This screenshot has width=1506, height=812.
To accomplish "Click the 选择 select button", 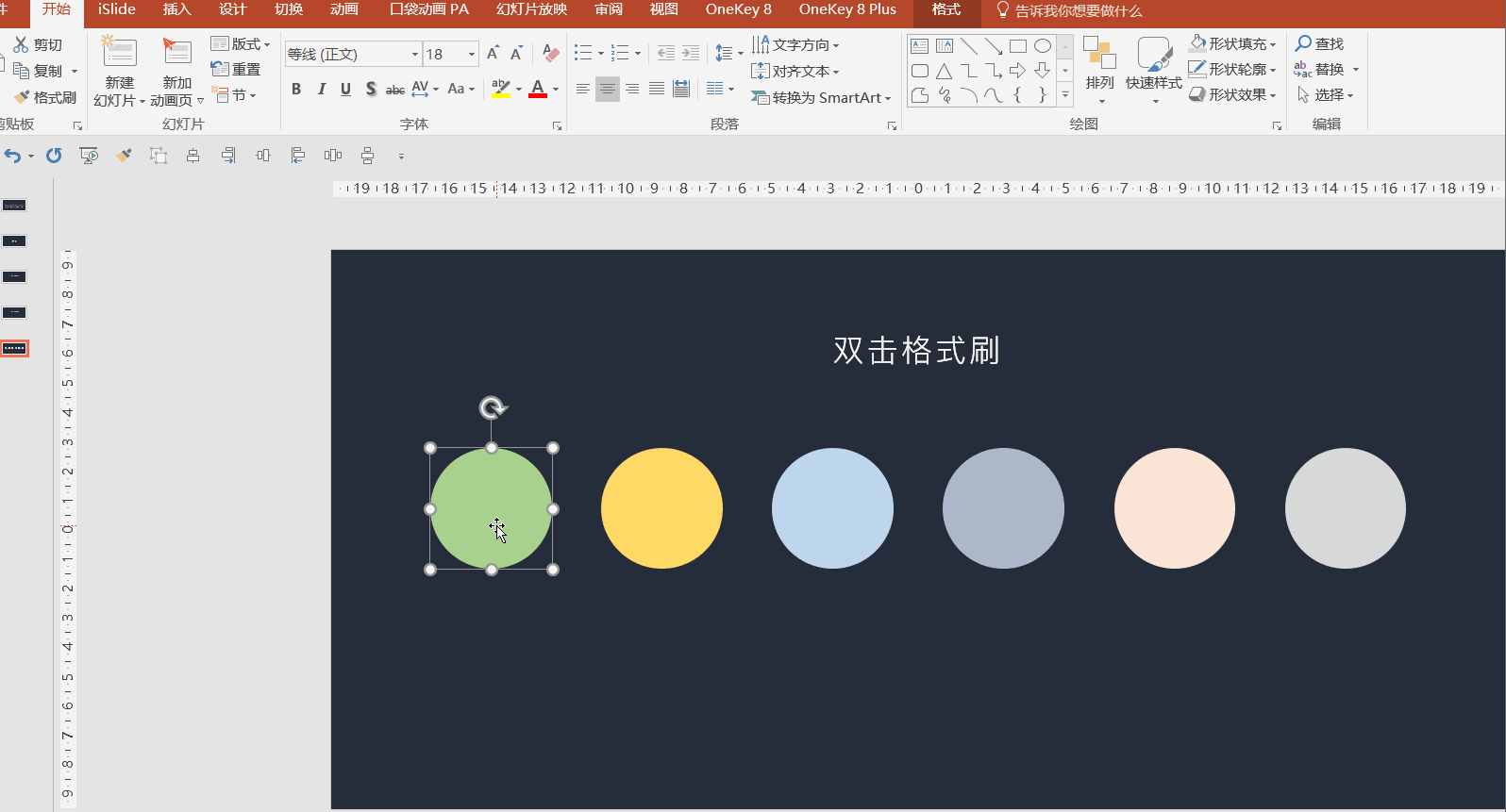I will click(1326, 94).
